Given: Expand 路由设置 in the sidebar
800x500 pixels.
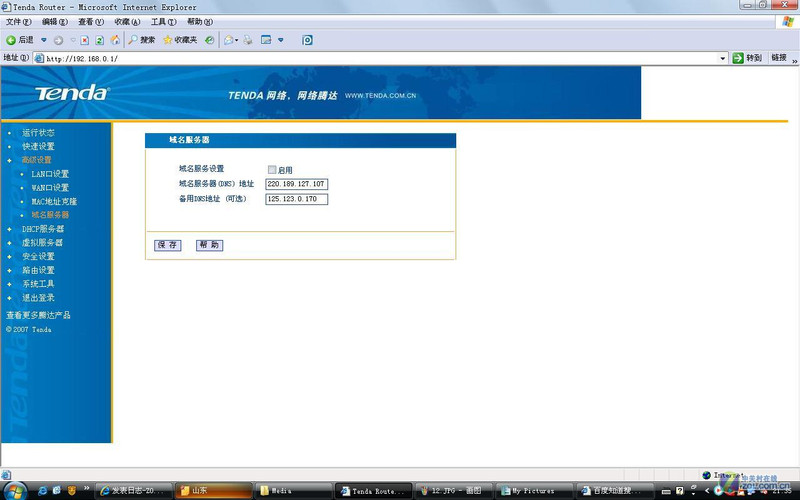Looking at the screenshot, I should pyautogui.click(x=38, y=270).
